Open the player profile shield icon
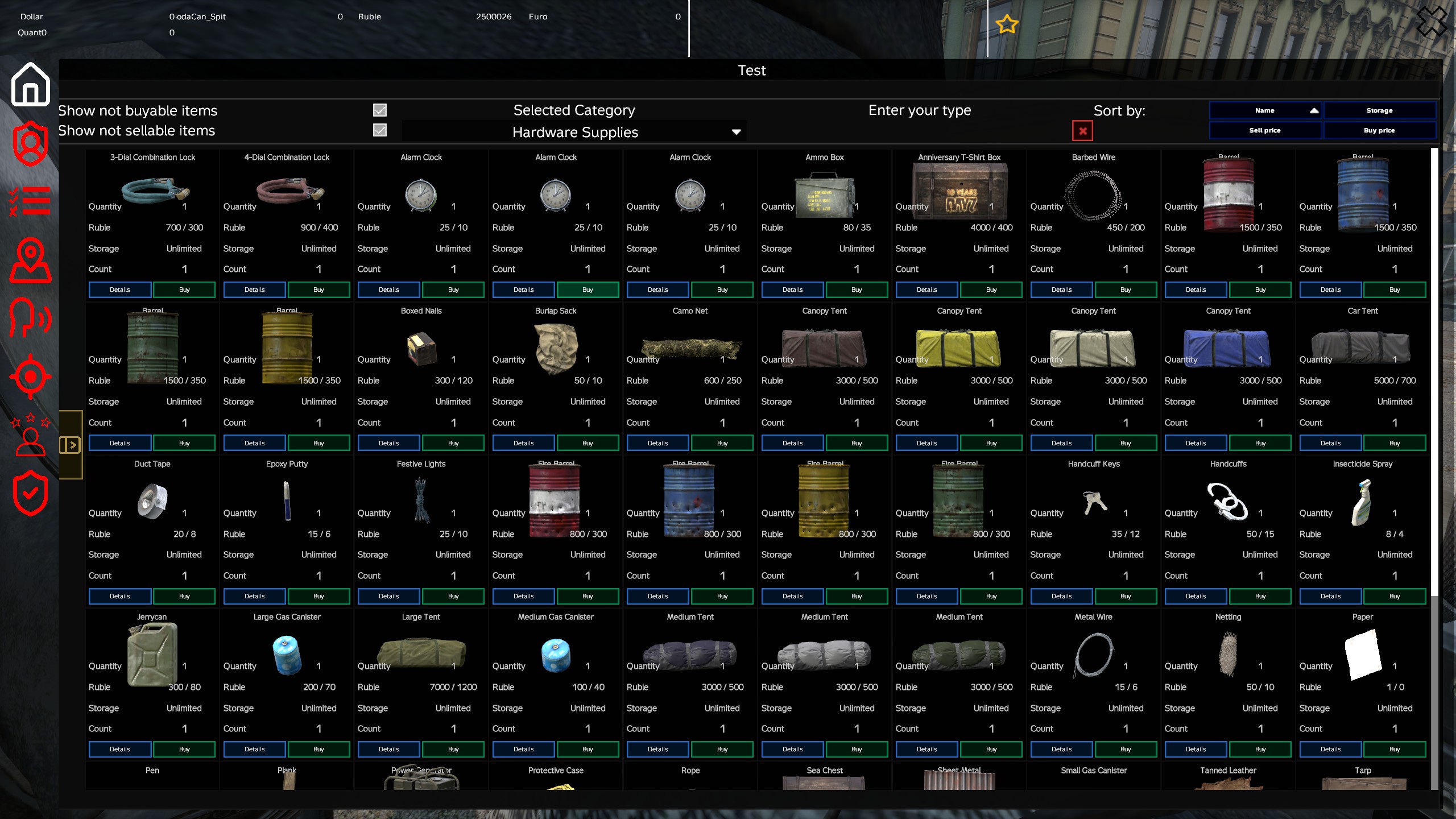1456x819 pixels. coord(31,143)
